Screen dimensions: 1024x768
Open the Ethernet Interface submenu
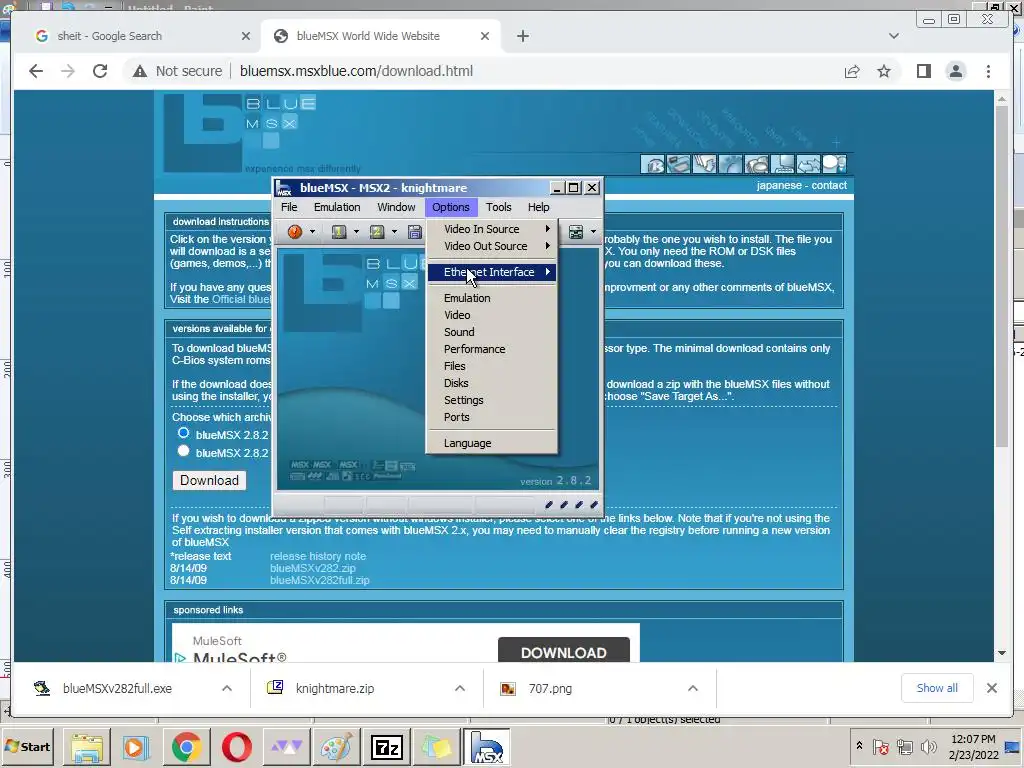pyautogui.click(x=492, y=272)
